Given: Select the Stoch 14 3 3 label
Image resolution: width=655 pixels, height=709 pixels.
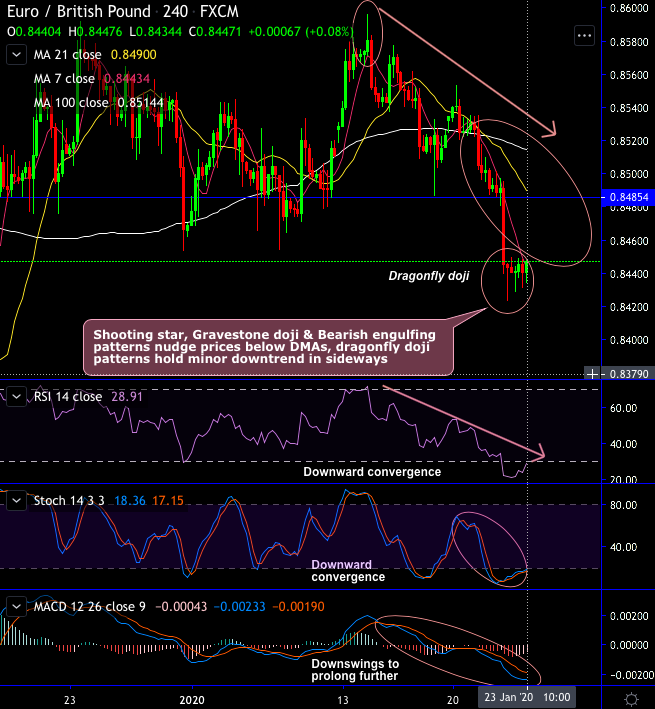Looking at the screenshot, I should [x=69, y=501].
